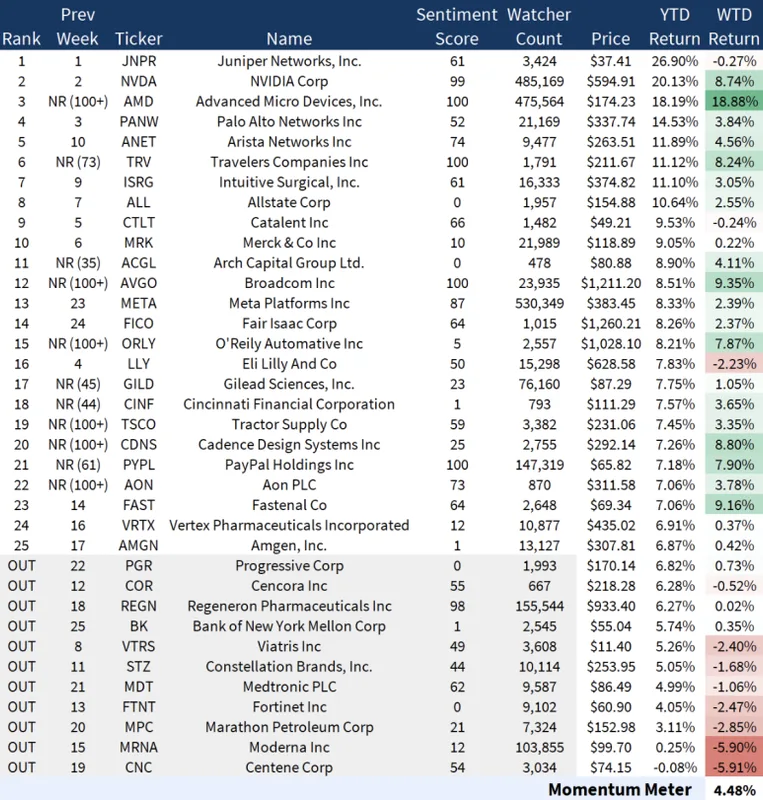Click the Watcher Count column header
Viewport: 763px width, 800px height.
pos(539,27)
